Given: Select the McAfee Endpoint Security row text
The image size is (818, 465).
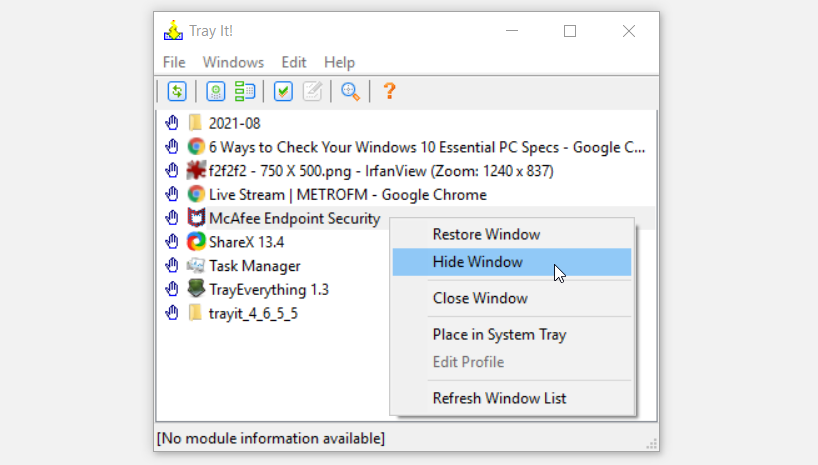Looking at the screenshot, I should 294,218.
